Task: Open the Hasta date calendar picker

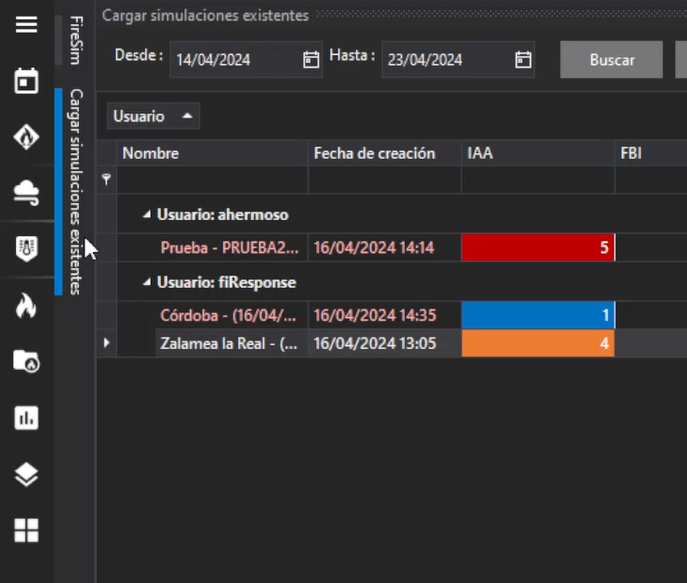Action: (523, 60)
